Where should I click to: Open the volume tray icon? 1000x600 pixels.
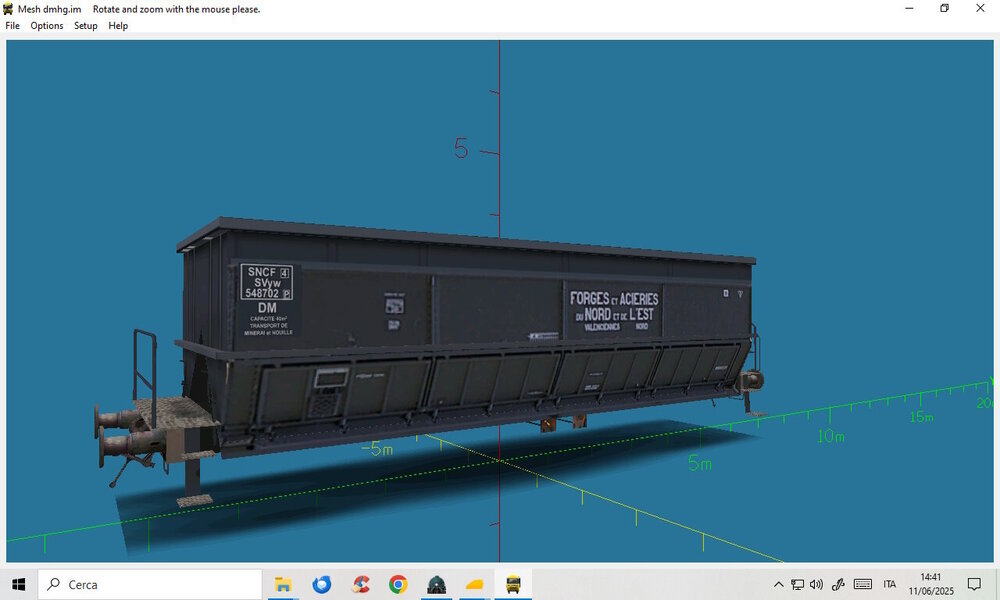click(816, 584)
